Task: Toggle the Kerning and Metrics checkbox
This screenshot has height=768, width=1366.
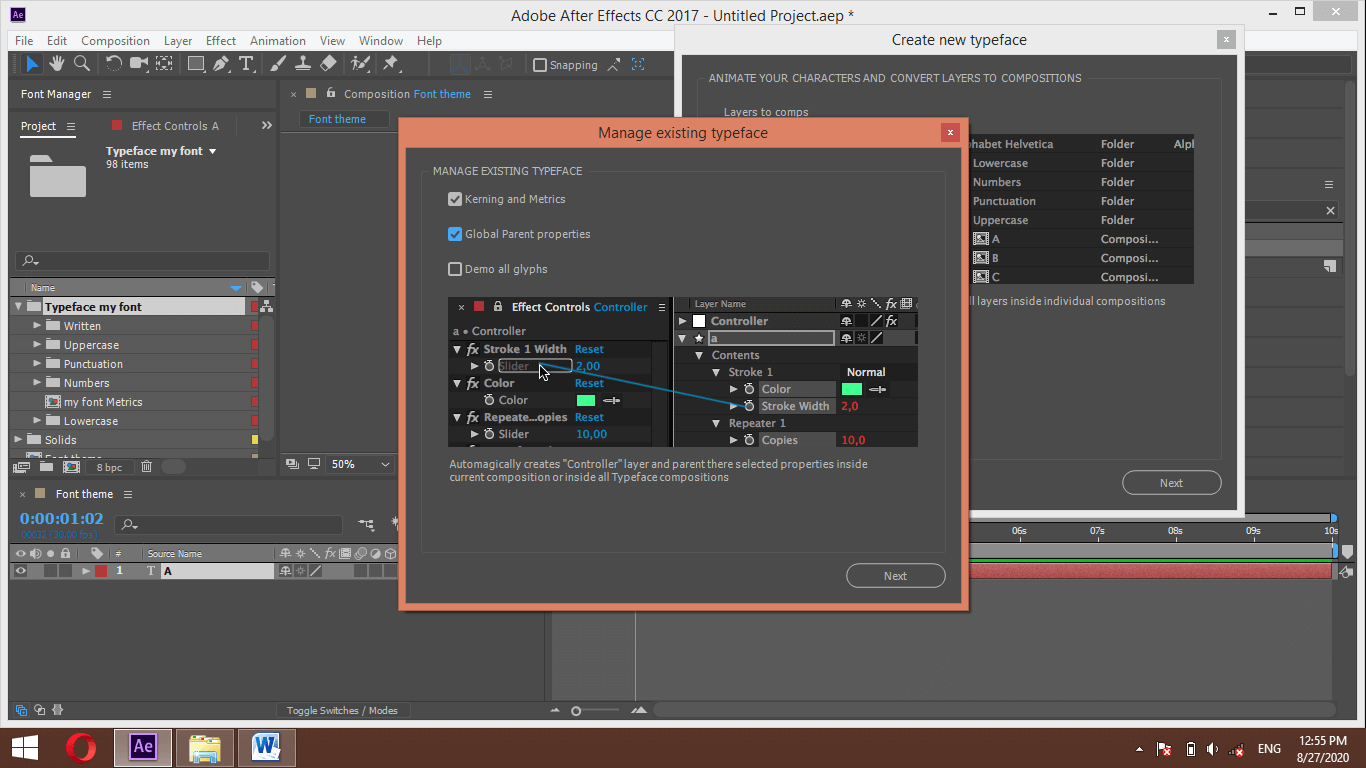Action: [455, 199]
